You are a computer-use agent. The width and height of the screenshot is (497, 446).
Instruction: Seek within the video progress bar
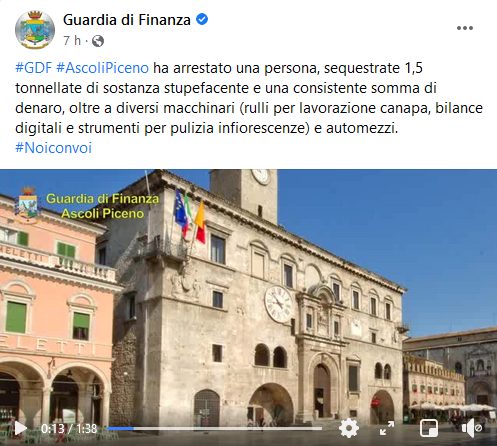pyautogui.click(x=215, y=428)
